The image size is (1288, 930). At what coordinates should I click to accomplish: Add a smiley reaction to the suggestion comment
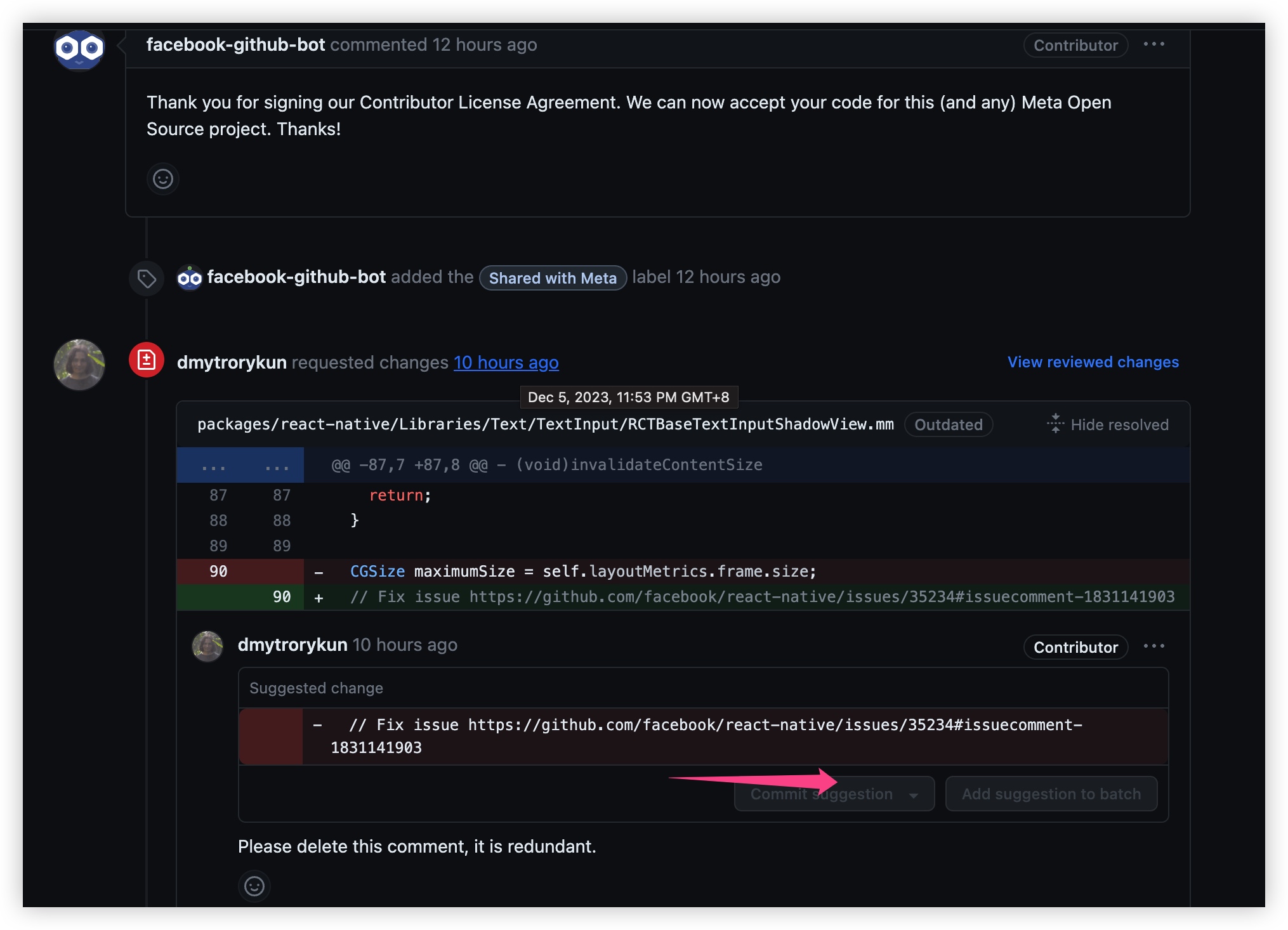(254, 886)
